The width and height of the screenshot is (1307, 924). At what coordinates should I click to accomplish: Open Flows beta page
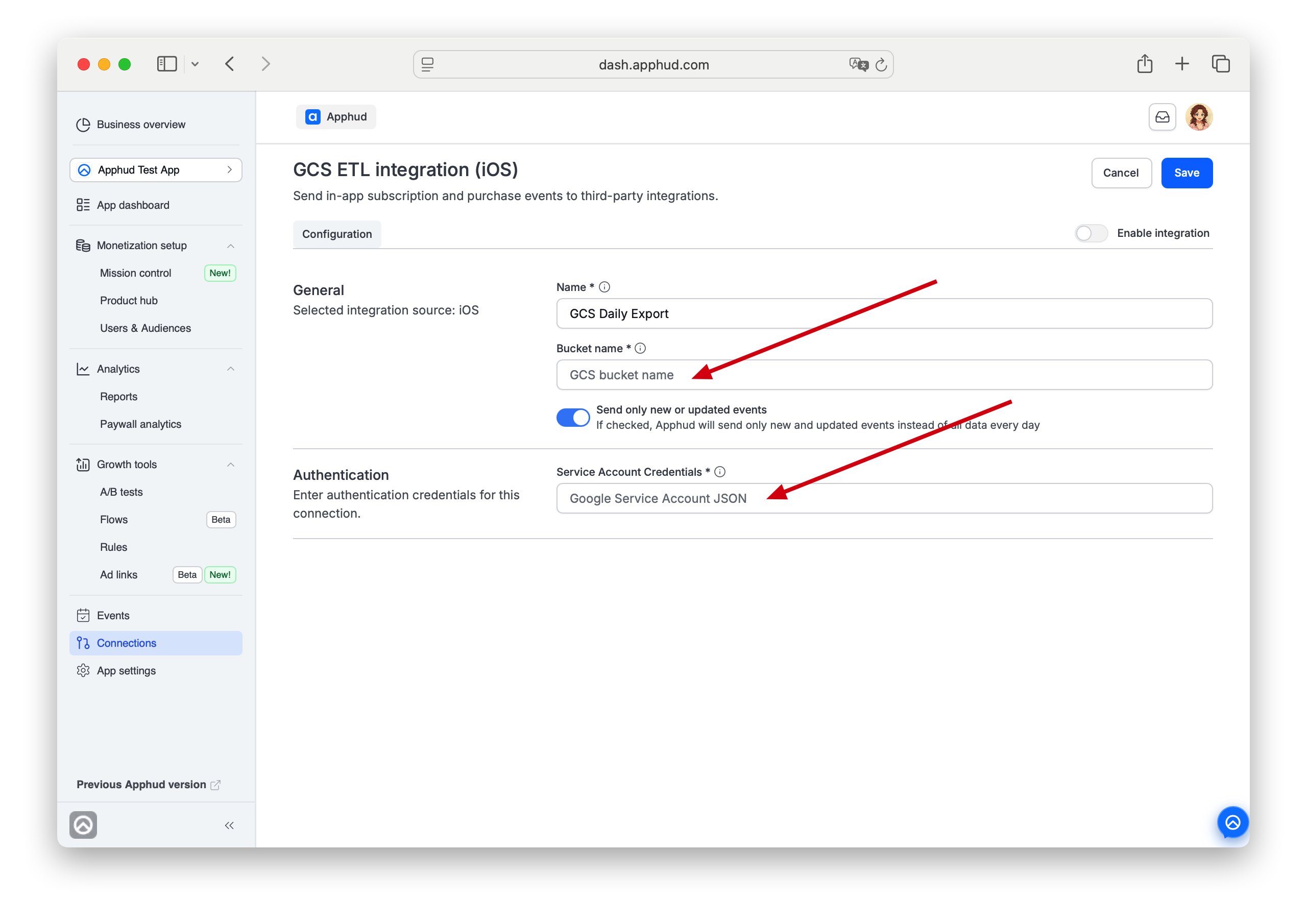coord(114,519)
